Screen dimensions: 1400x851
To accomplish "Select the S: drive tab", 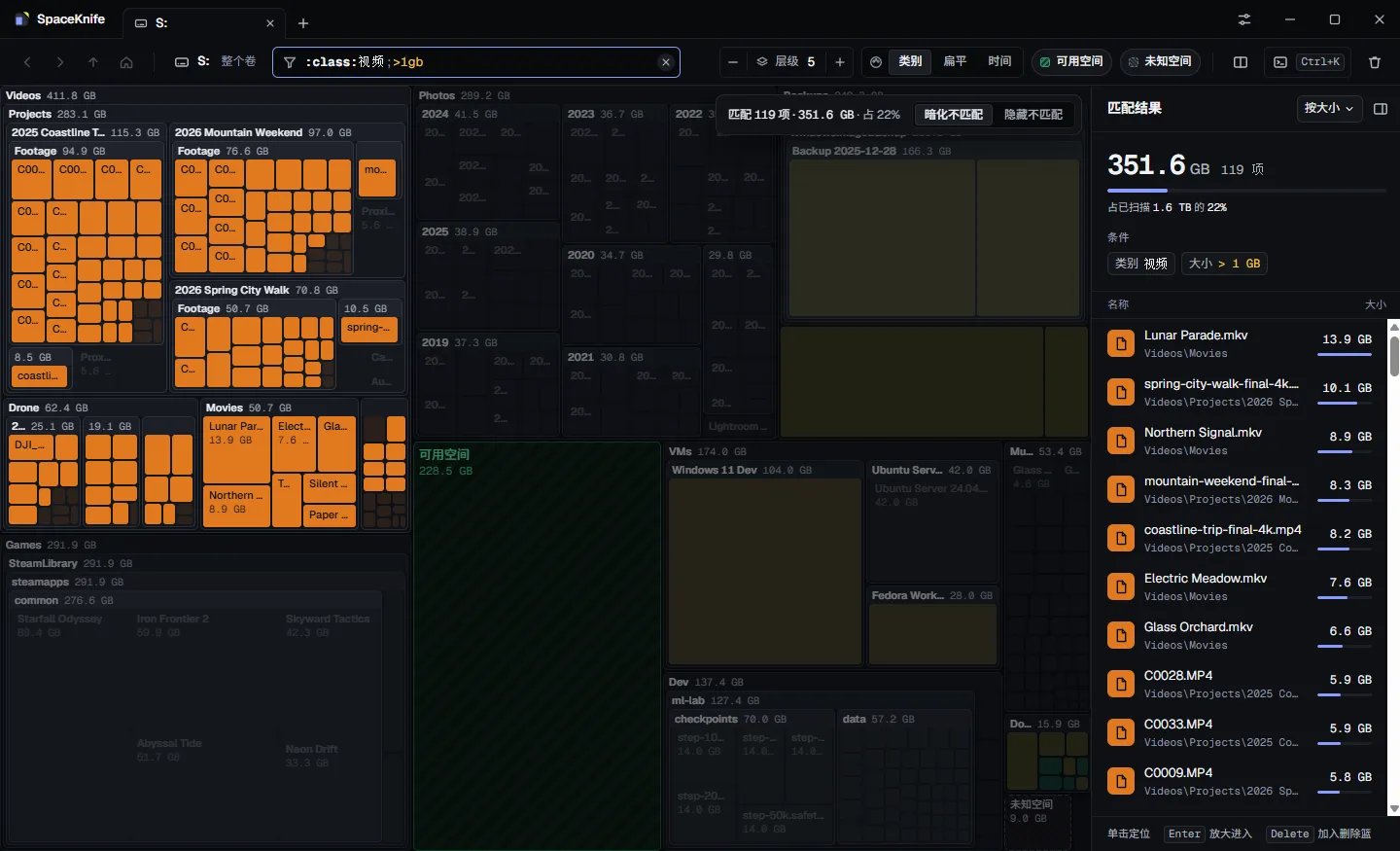I will coord(203,22).
